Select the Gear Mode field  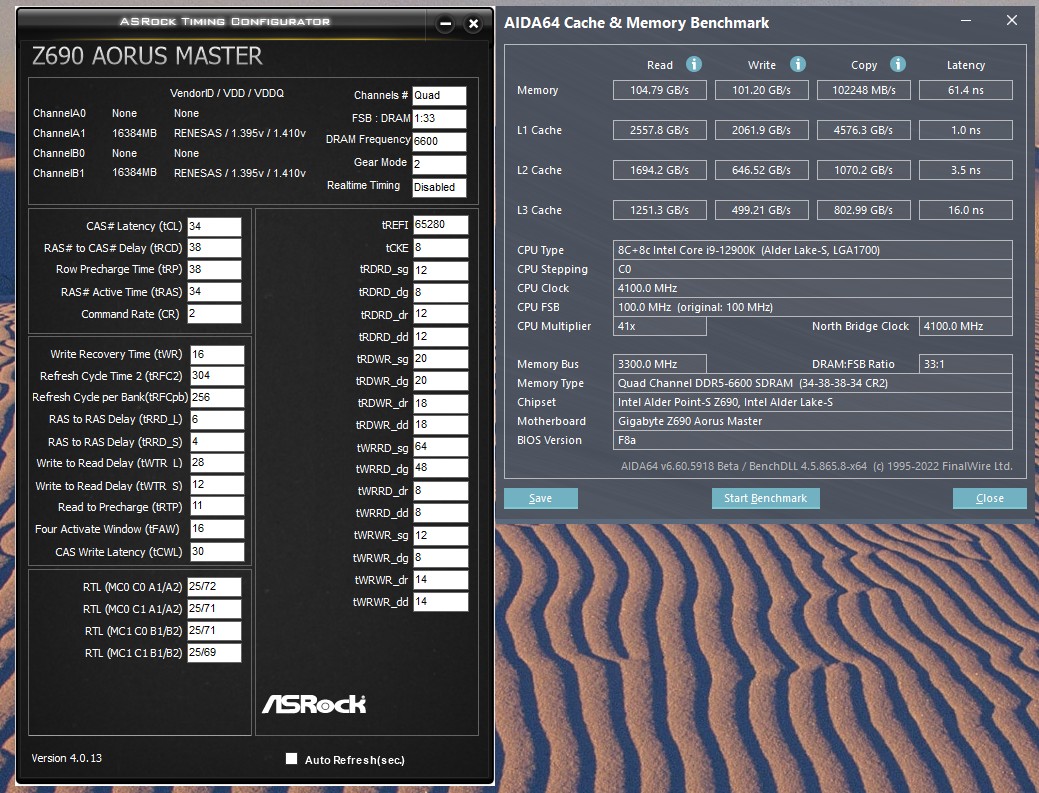(x=439, y=164)
